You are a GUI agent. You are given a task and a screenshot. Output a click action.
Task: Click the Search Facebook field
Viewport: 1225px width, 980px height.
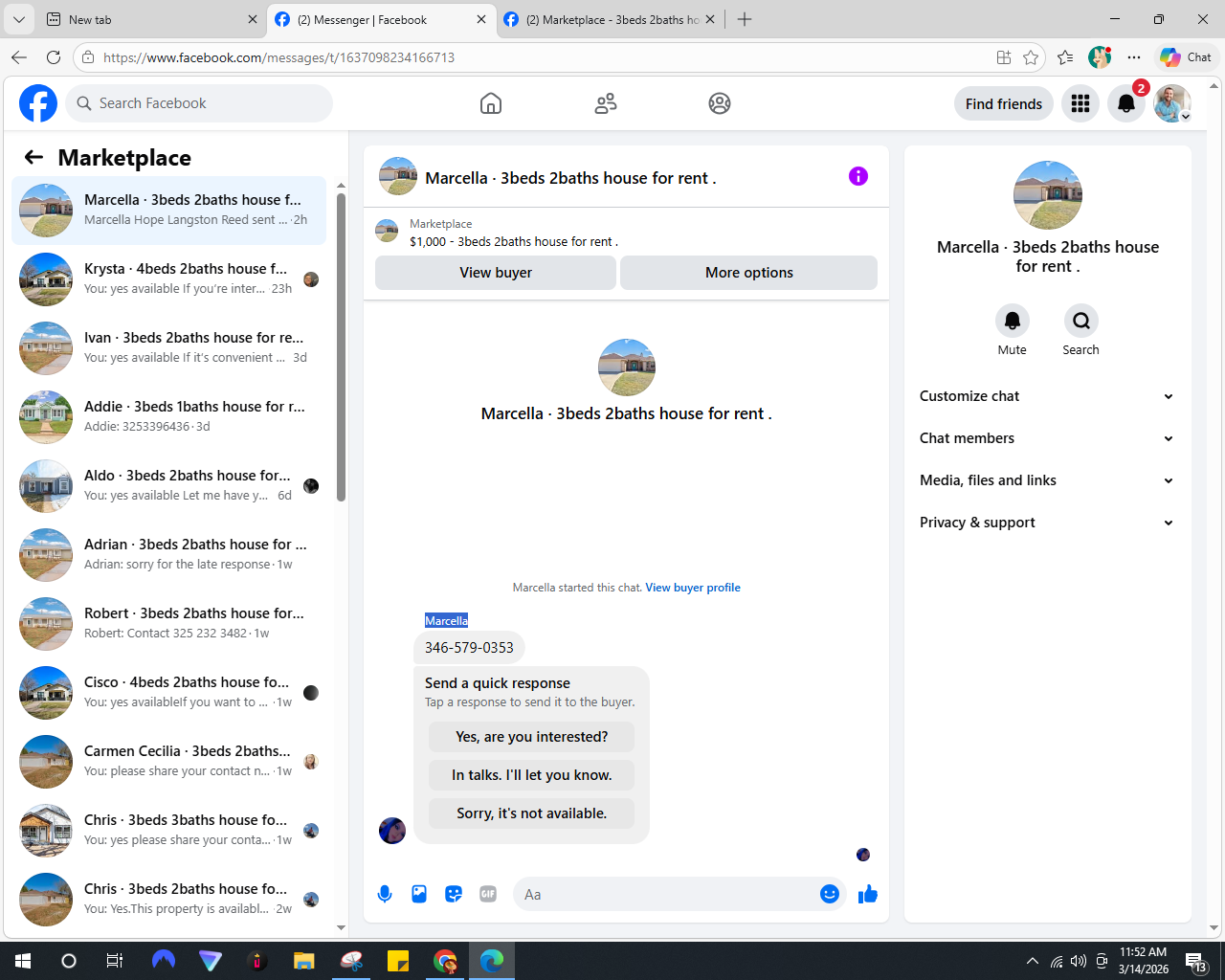[199, 103]
